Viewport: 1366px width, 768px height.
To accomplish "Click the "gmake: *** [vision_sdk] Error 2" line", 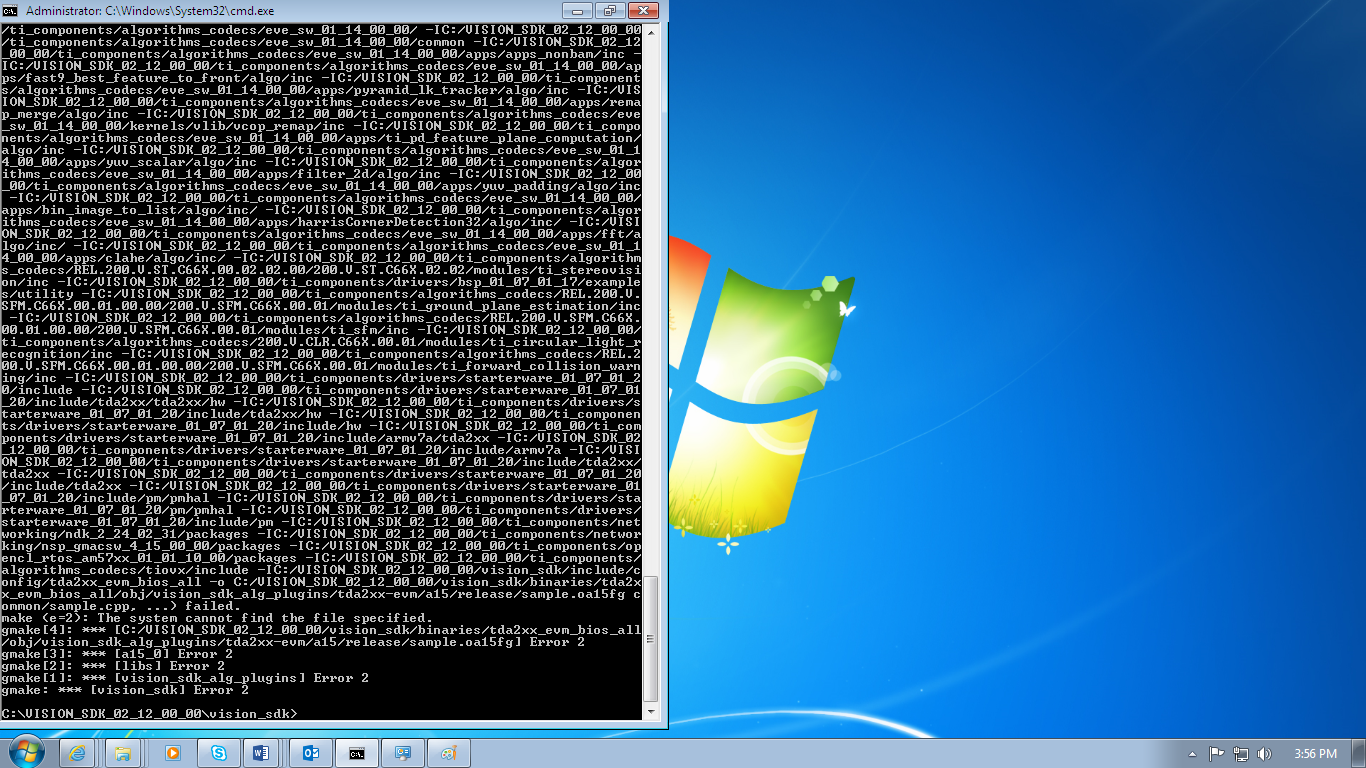I will [x=125, y=689].
